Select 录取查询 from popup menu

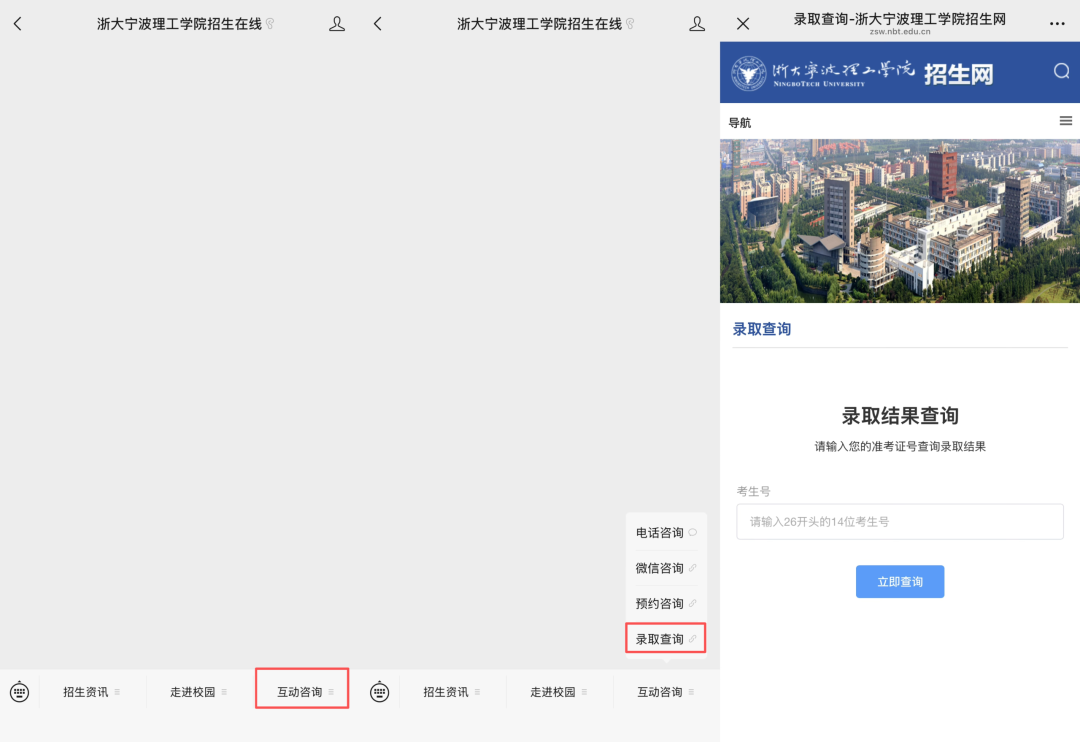(x=666, y=639)
